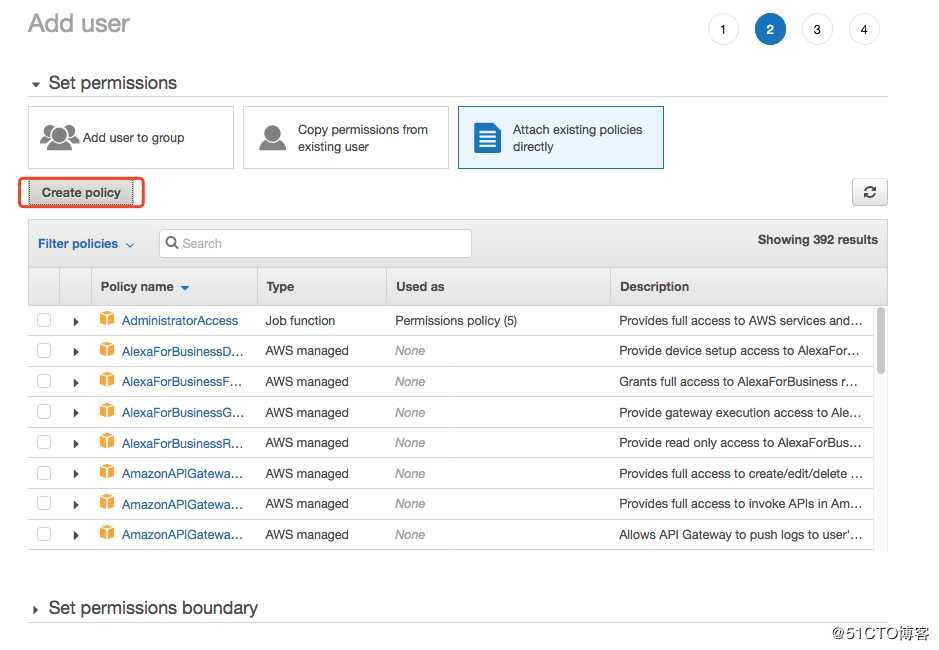Click 'Provides full access to AWS services and...' description
The width and height of the screenshot is (939, 650).
(741, 321)
